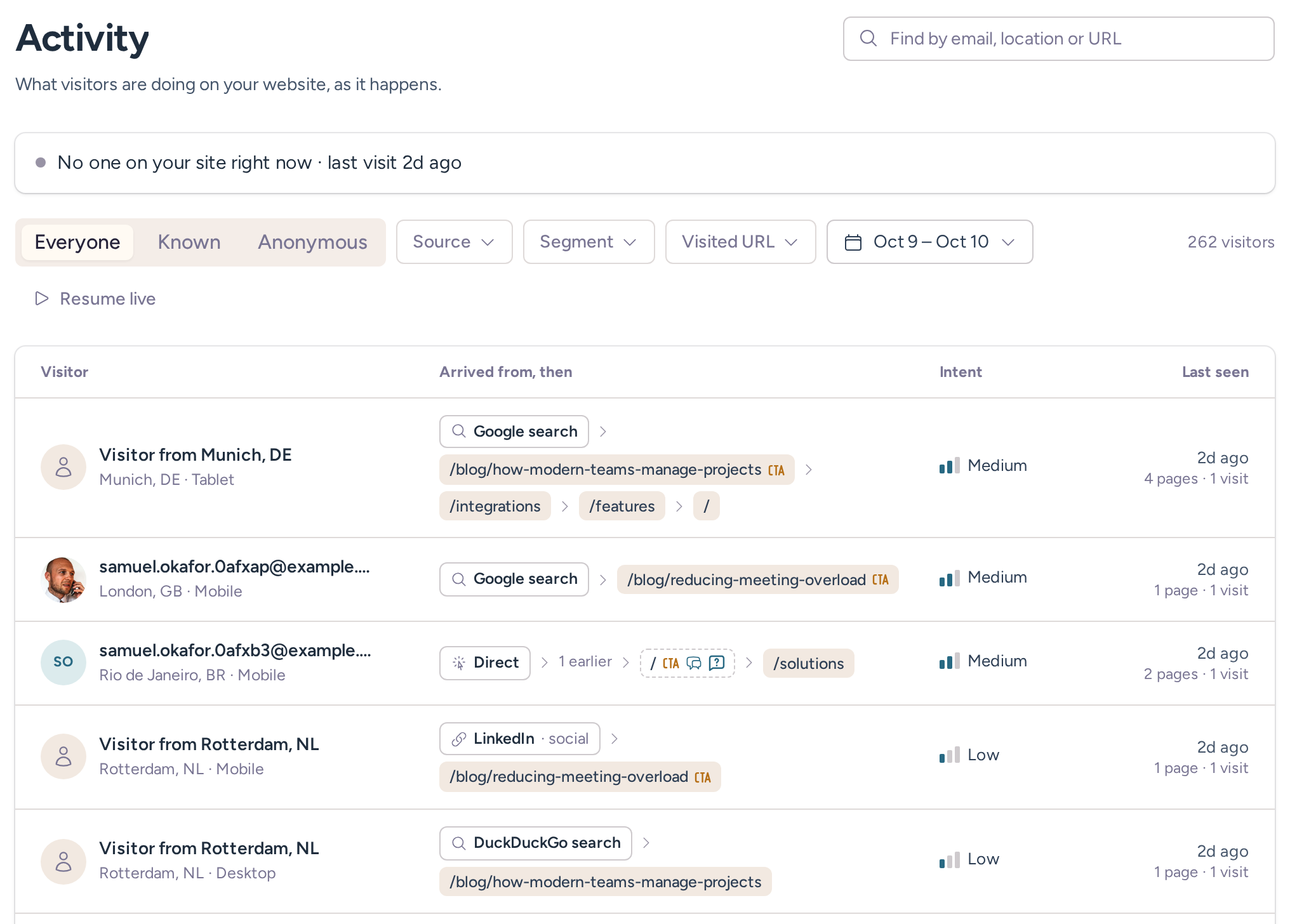Open the /solutions page chip
Image resolution: width=1290 pixels, height=924 pixels.
click(809, 664)
